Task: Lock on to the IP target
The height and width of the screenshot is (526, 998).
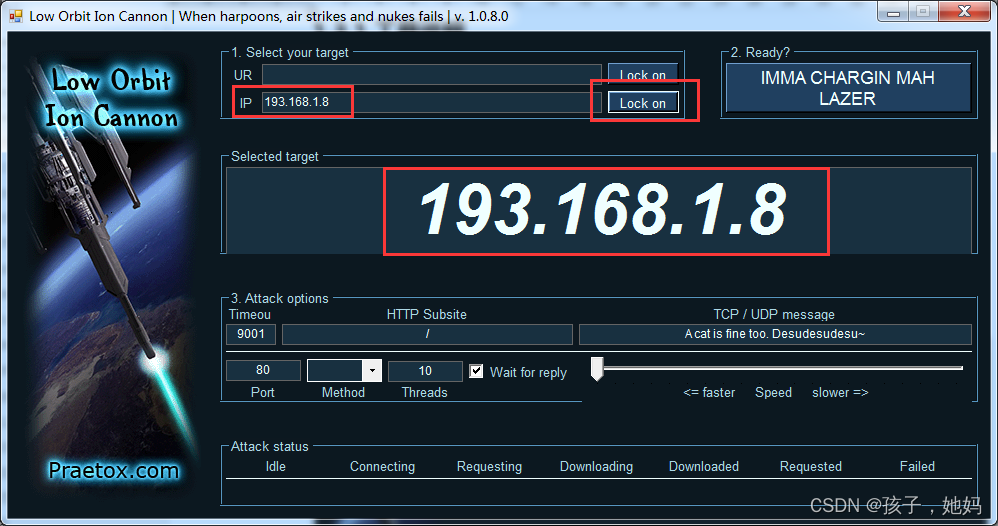Action: pyautogui.click(x=643, y=103)
